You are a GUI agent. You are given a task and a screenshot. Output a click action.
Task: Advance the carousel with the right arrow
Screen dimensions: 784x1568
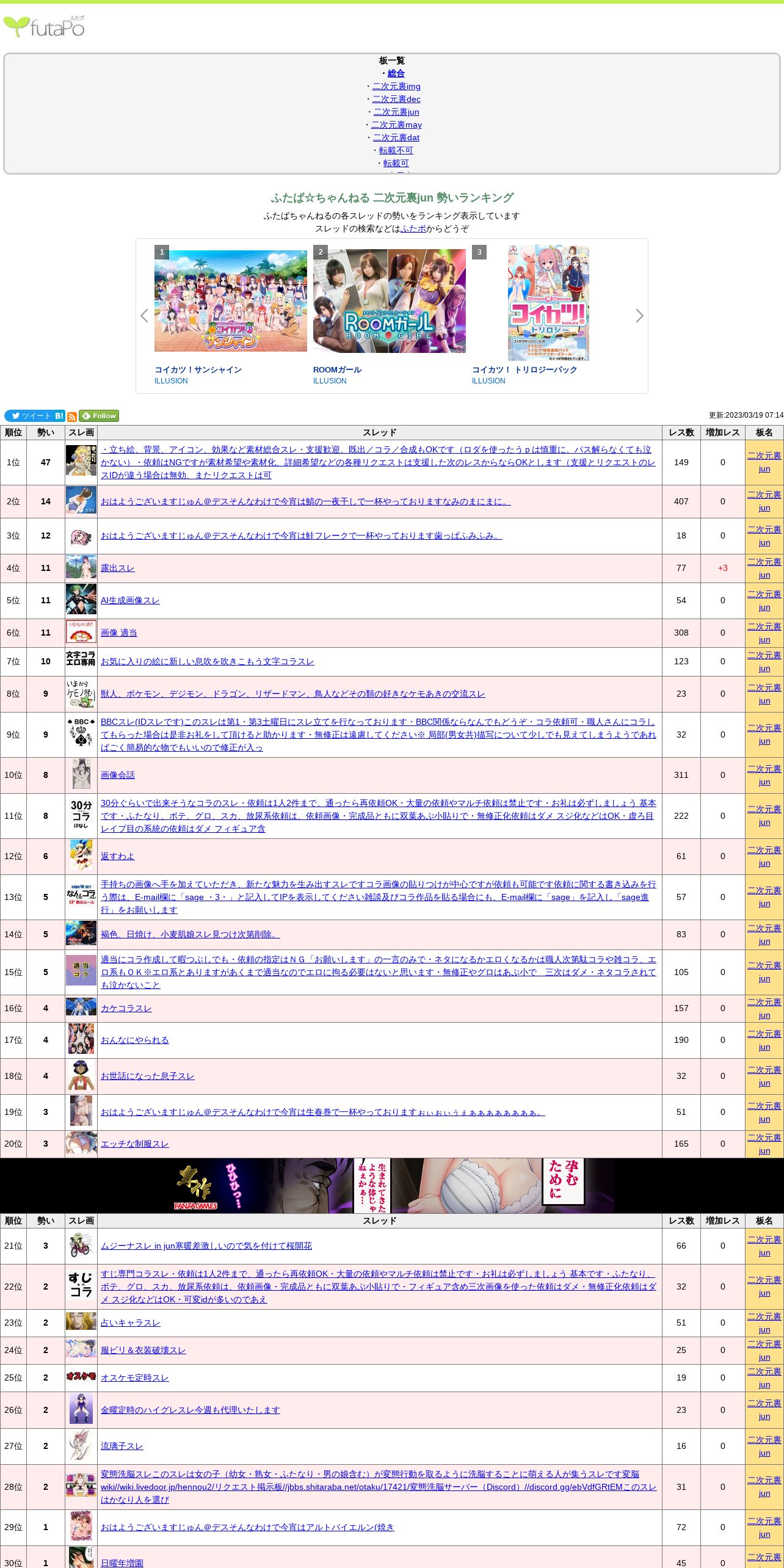coord(639,316)
